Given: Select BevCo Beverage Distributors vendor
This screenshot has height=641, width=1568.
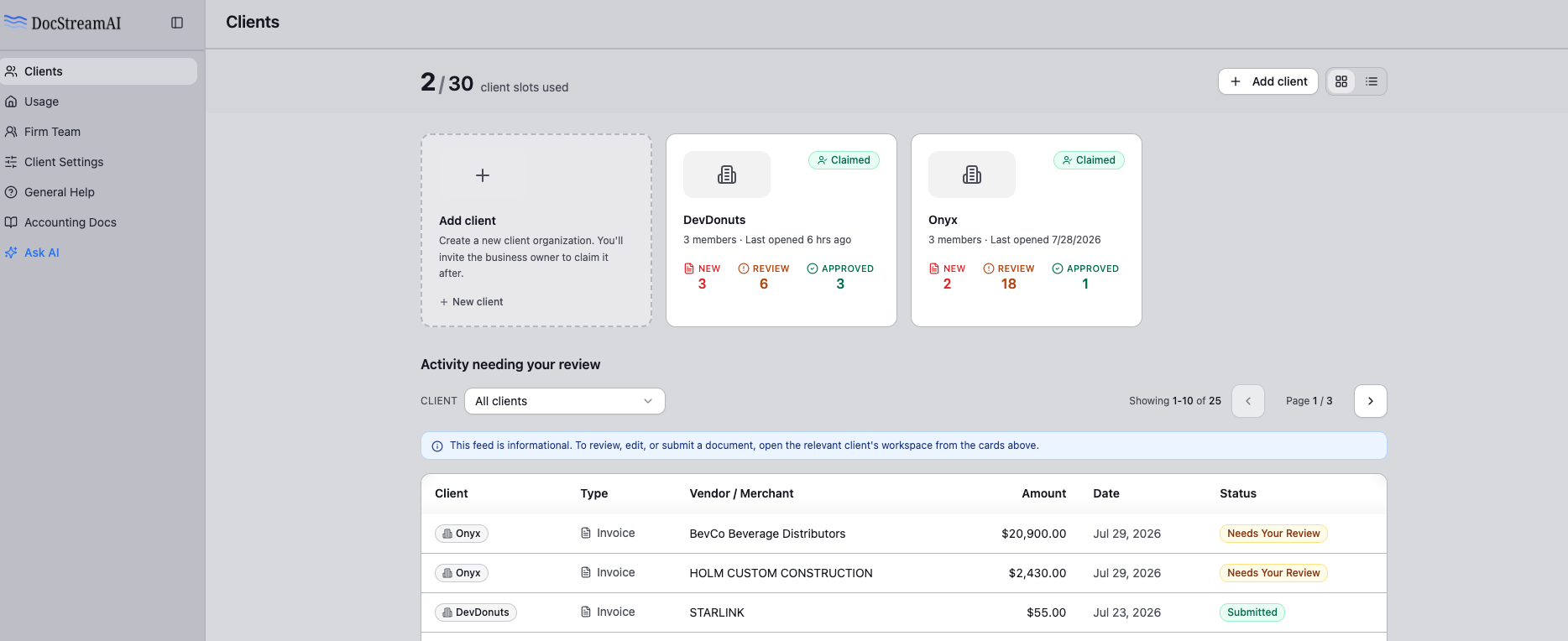Looking at the screenshot, I should pos(767,534).
